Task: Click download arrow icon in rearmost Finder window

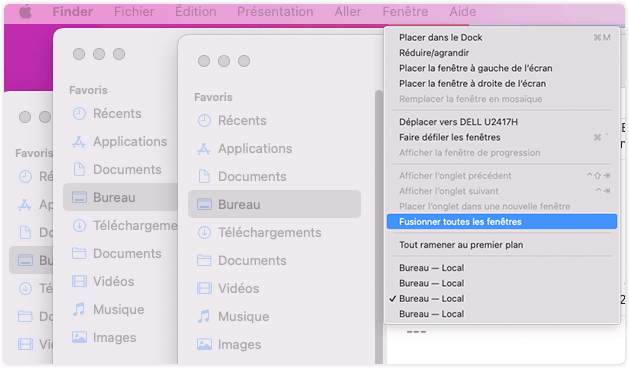Action: [26, 288]
